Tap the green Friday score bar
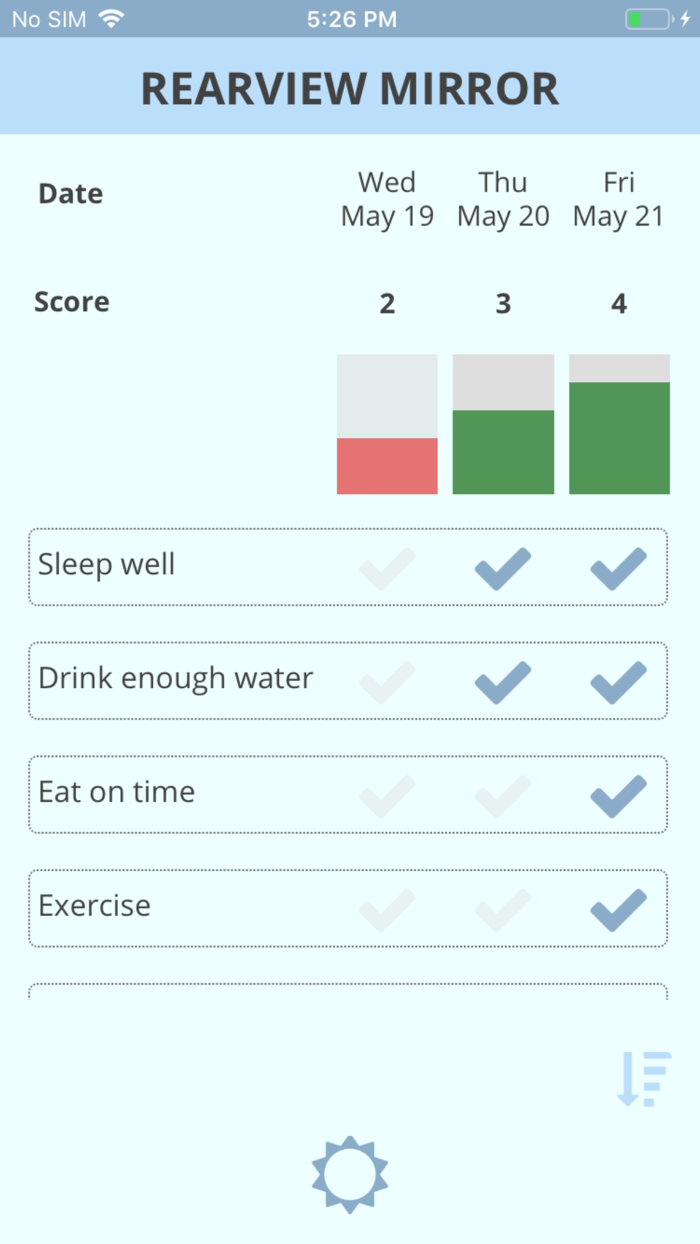This screenshot has height=1244, width=700. (619, 438)
